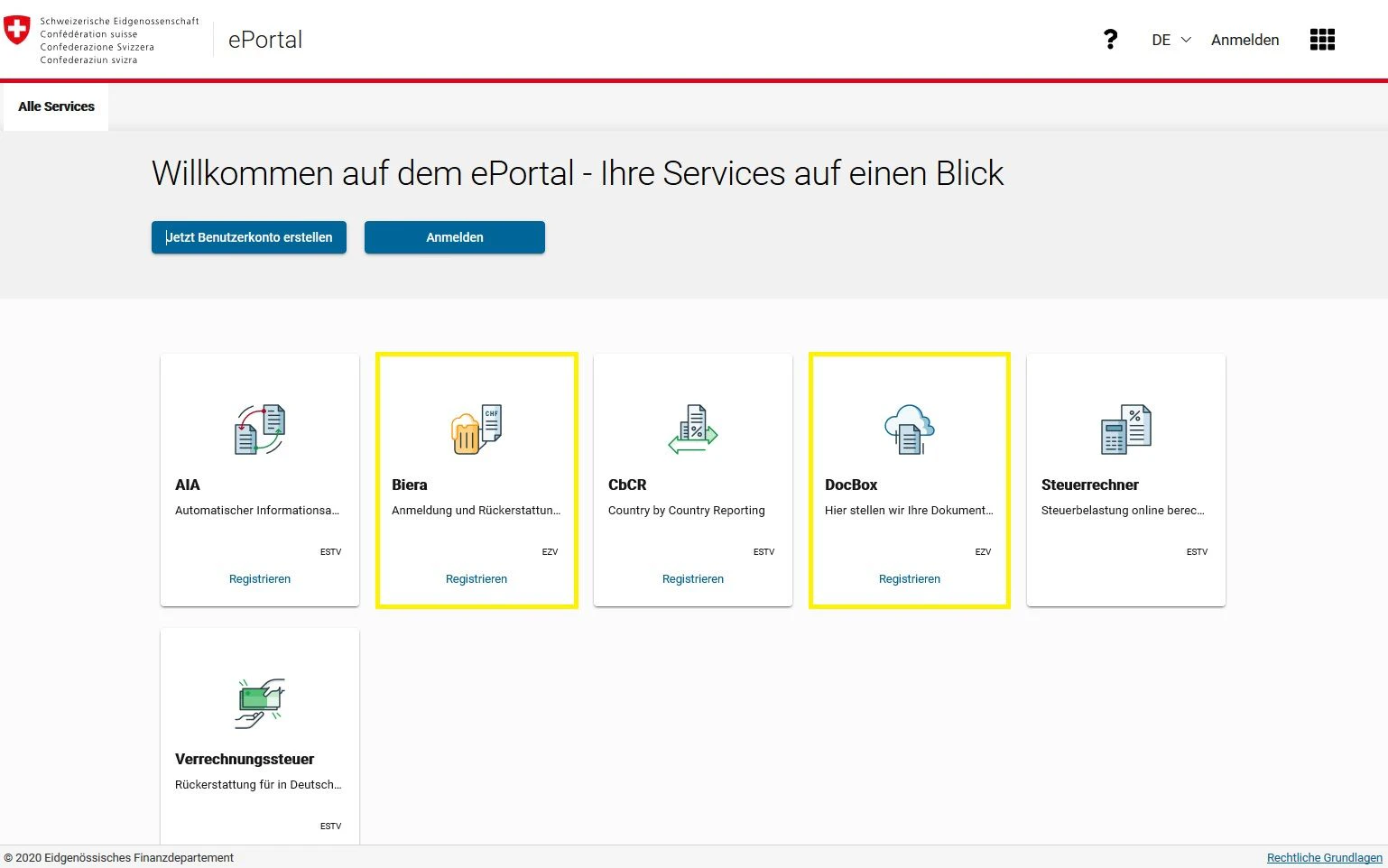
Task: Open help via the question mark icon
Action: [1110, 40]
